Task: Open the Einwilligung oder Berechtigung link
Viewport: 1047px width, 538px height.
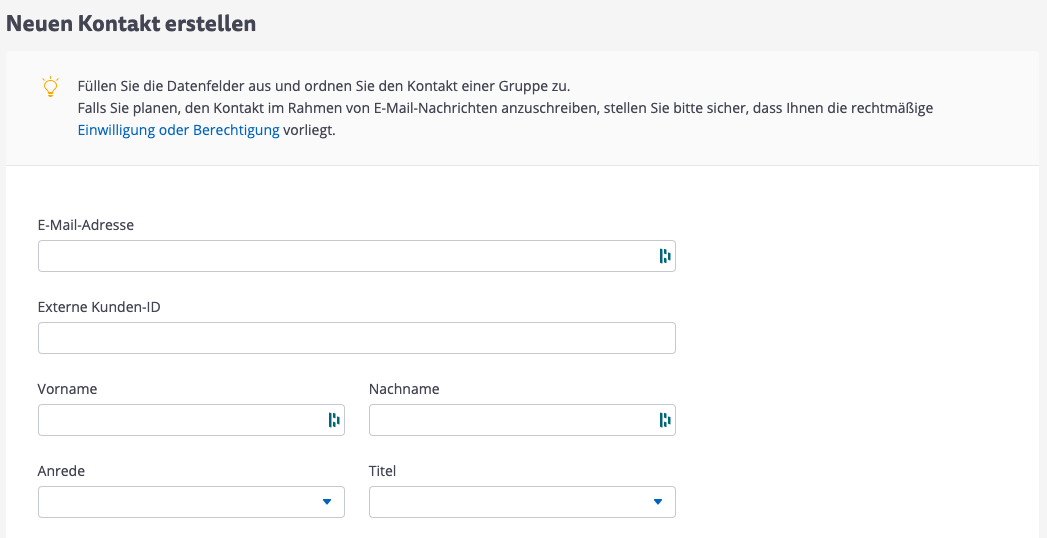Action: 178,130
